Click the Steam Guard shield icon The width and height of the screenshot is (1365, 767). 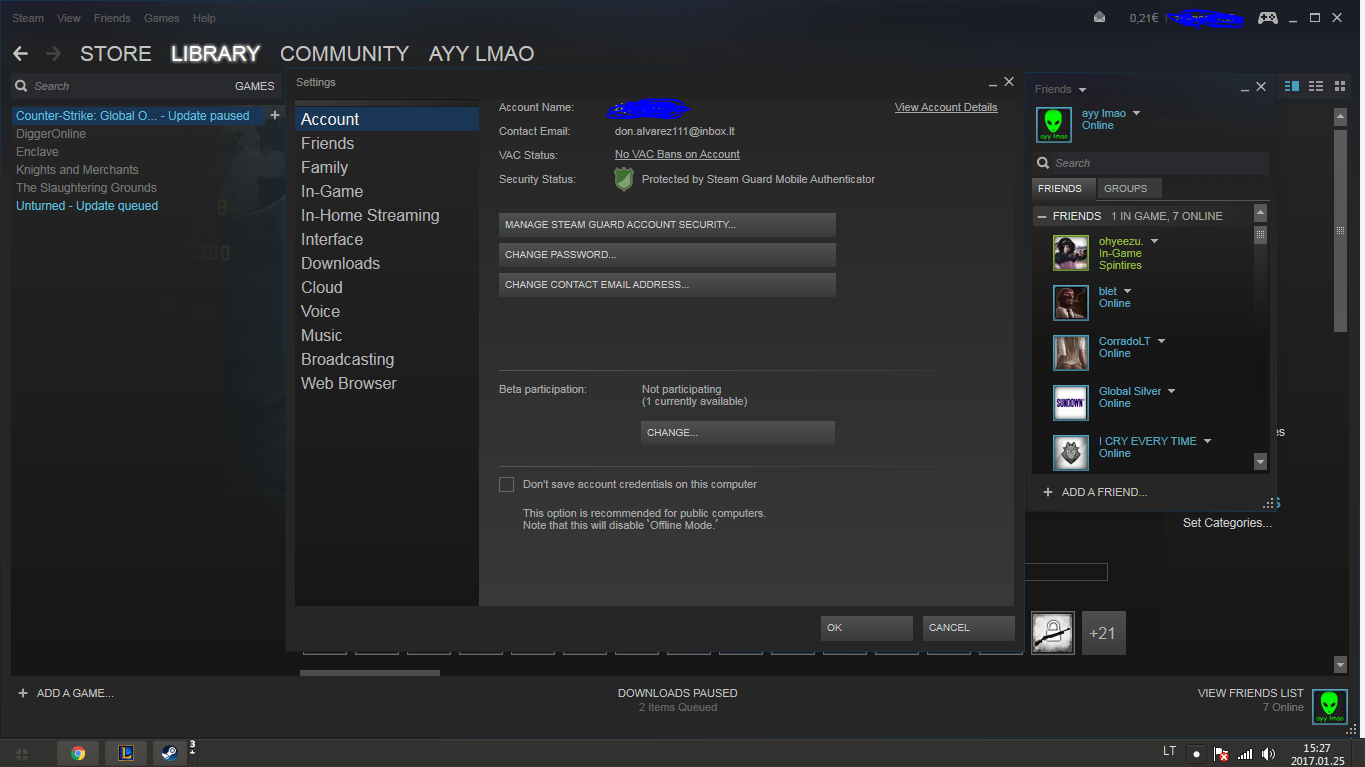coord(624,179)
